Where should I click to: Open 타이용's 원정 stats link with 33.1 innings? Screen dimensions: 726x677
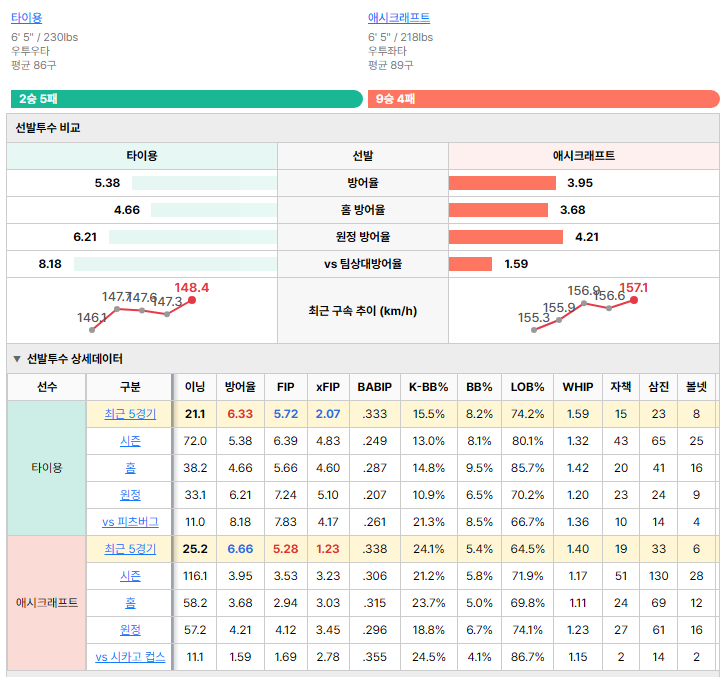coord(130,495)
